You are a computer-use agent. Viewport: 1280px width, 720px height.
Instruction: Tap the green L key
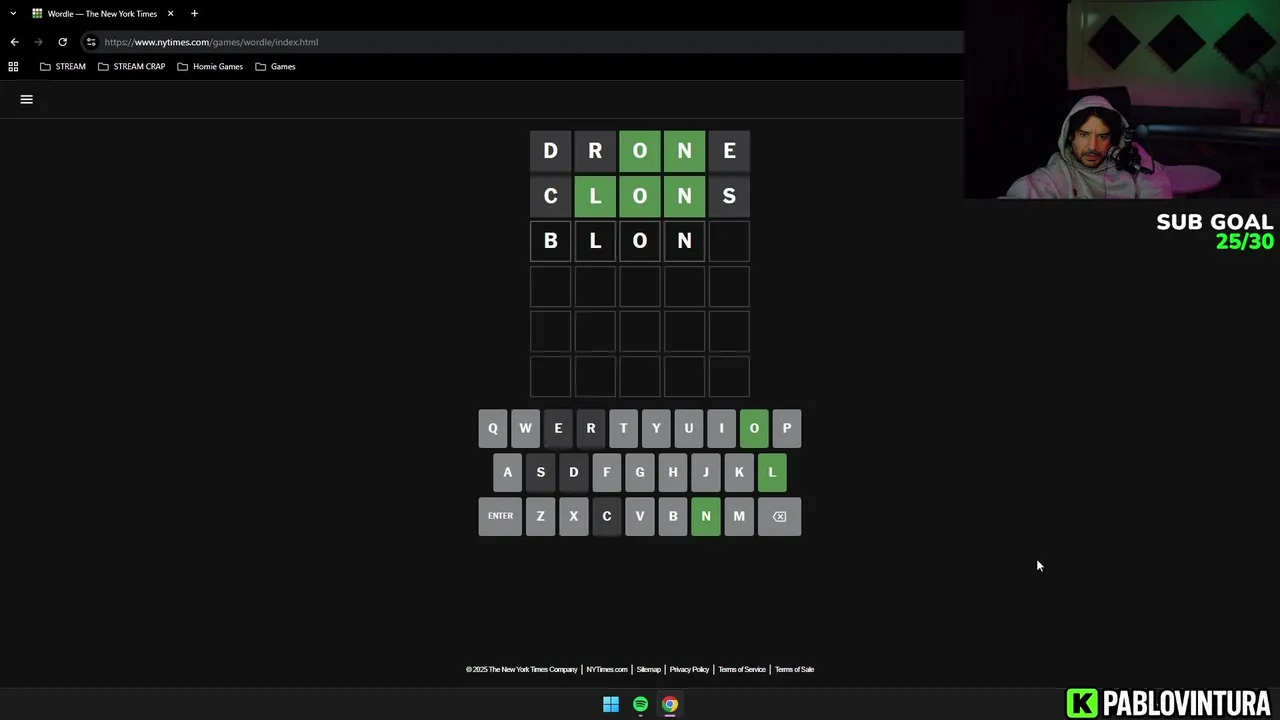[x=772, y=472]
